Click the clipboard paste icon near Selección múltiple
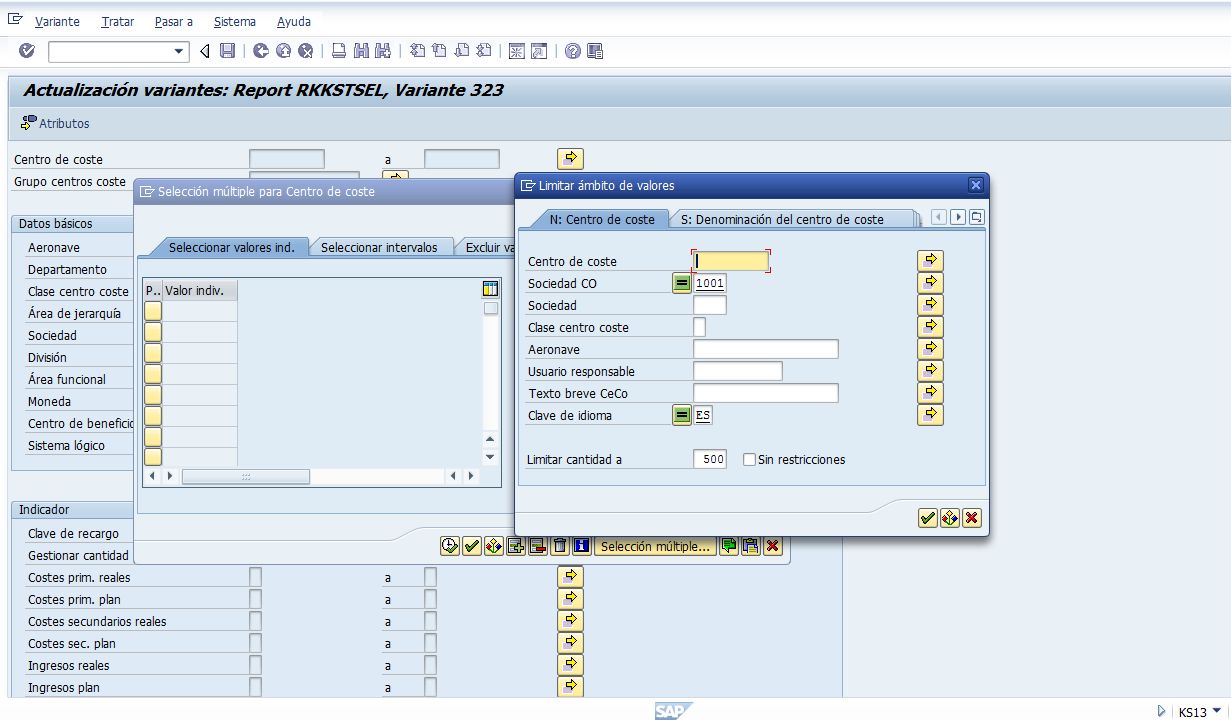The width and height of the screenshot is (1231, 720). coord(751,546)
